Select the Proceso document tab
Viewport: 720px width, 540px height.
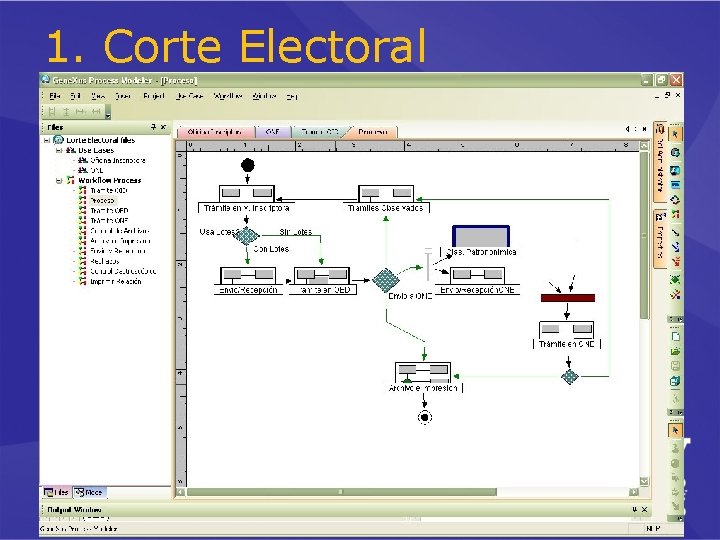tap(373, 132)
